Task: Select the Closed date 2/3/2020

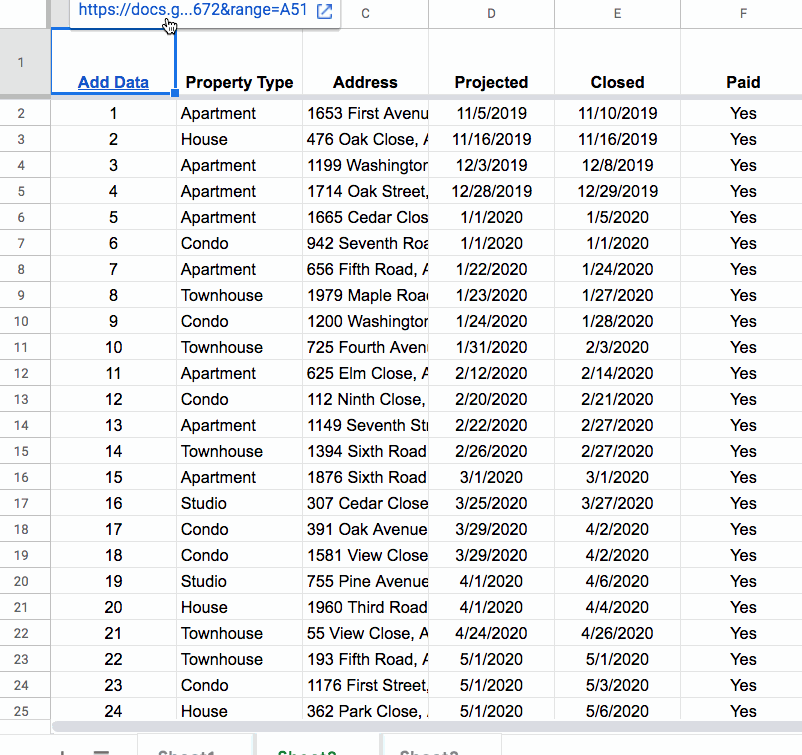Action: pyautogui.click(x=617, y=347)
